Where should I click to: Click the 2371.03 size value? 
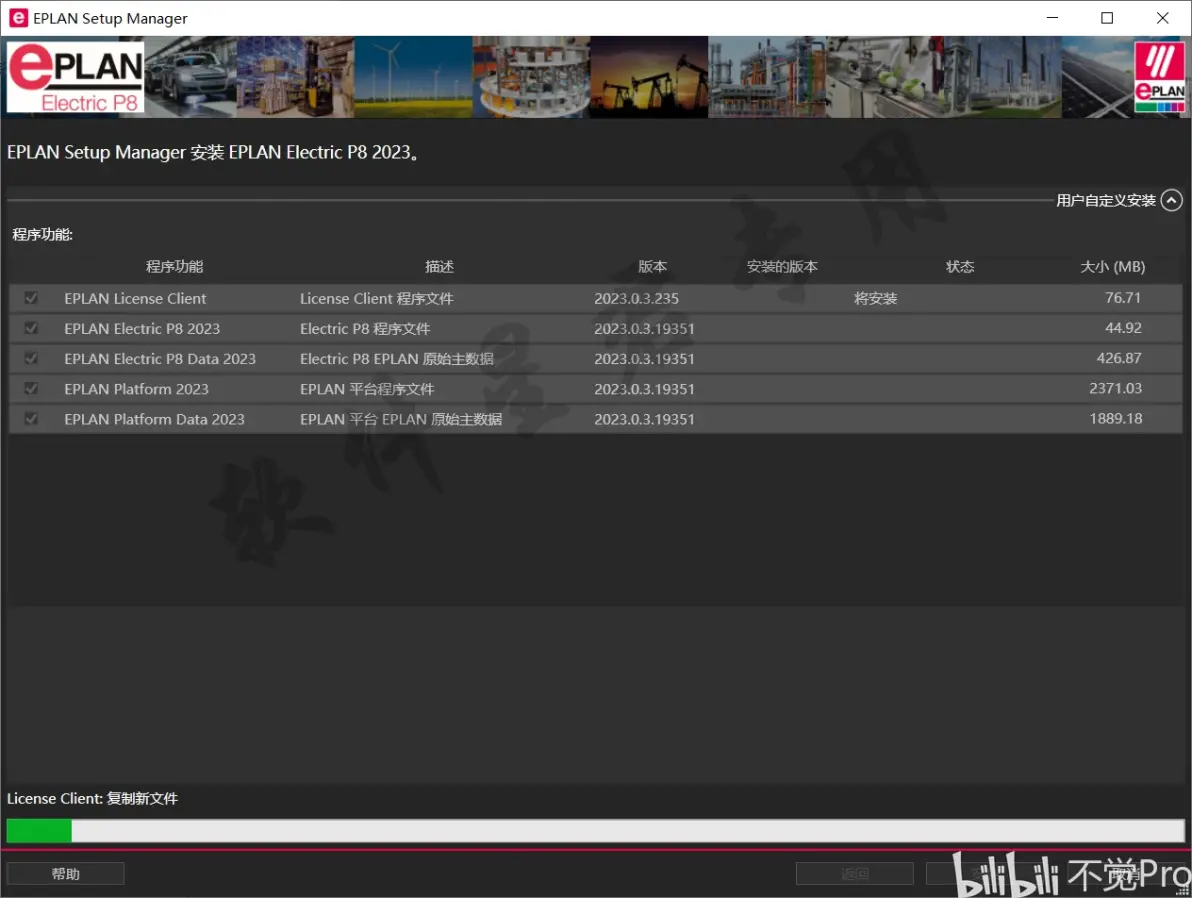pyautogui.click(x=1115, y=388)
